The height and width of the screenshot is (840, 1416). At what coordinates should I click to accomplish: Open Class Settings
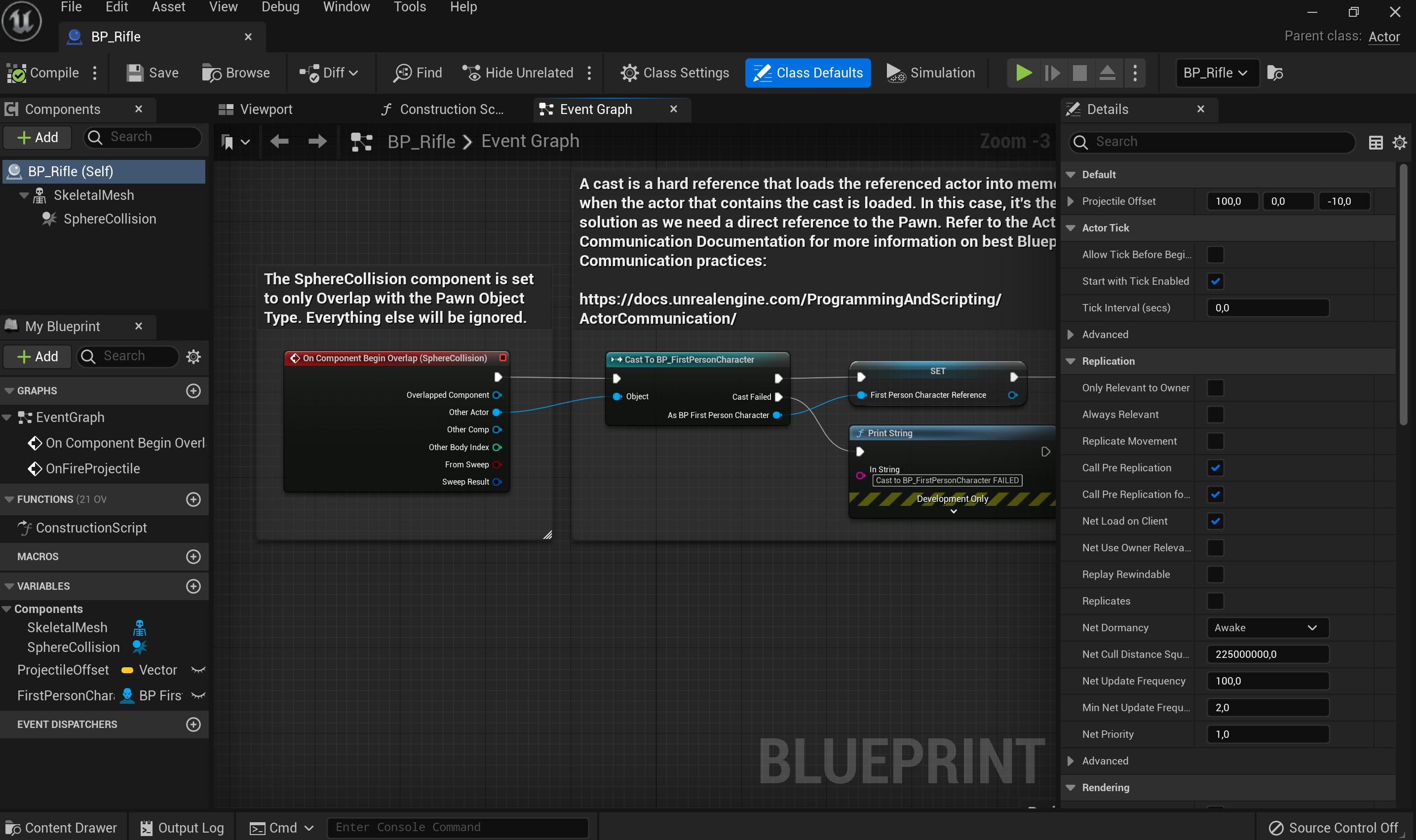(675, 73)
